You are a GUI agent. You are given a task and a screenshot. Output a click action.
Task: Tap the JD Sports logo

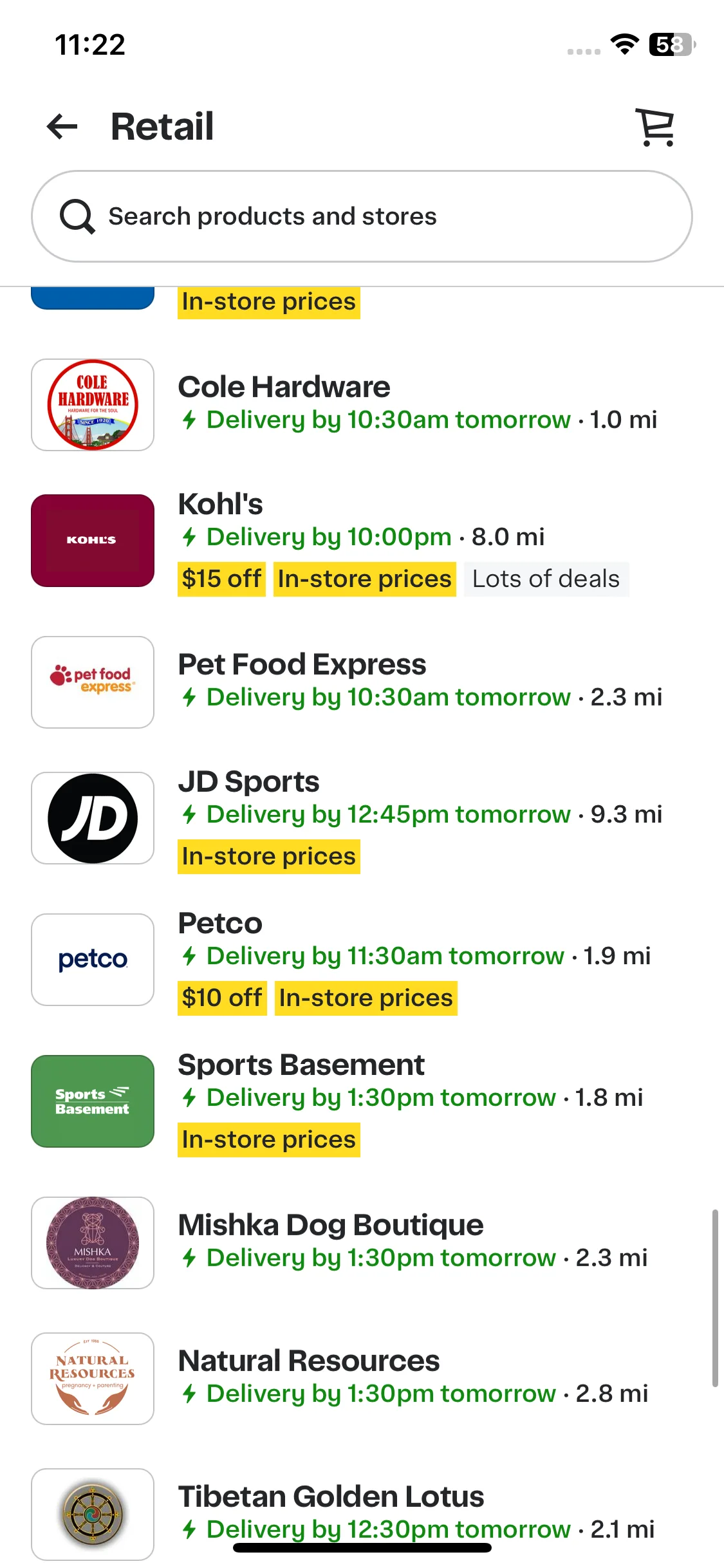tap(93, 818)
